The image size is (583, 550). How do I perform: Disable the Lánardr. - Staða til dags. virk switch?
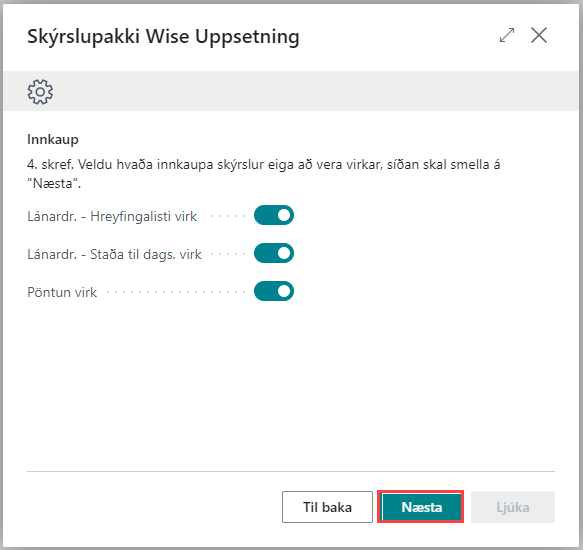274,253
